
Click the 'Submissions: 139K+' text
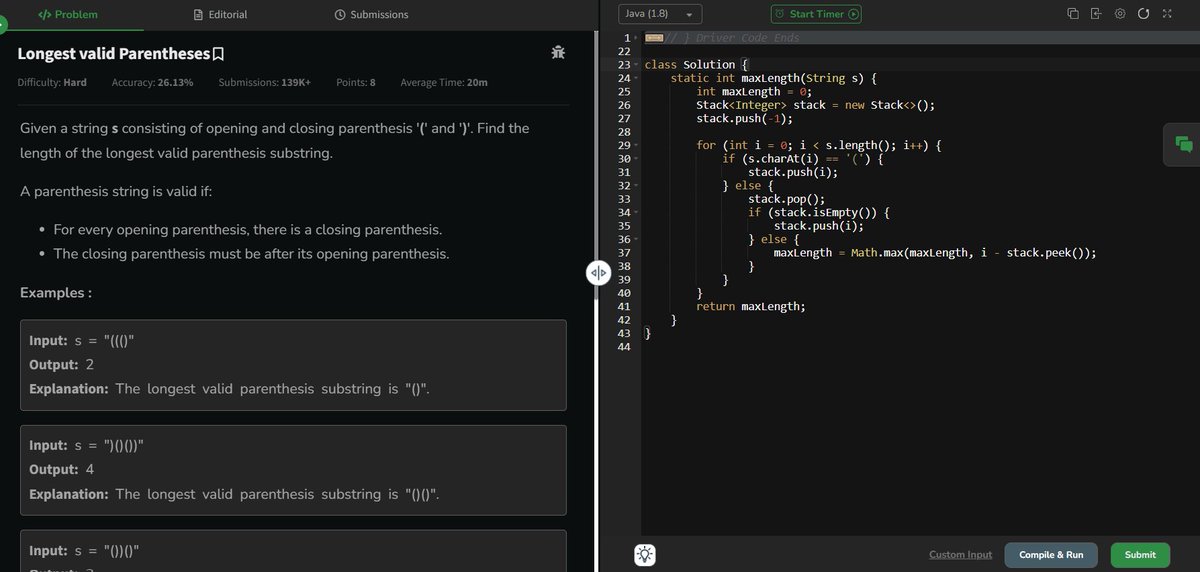265,82
